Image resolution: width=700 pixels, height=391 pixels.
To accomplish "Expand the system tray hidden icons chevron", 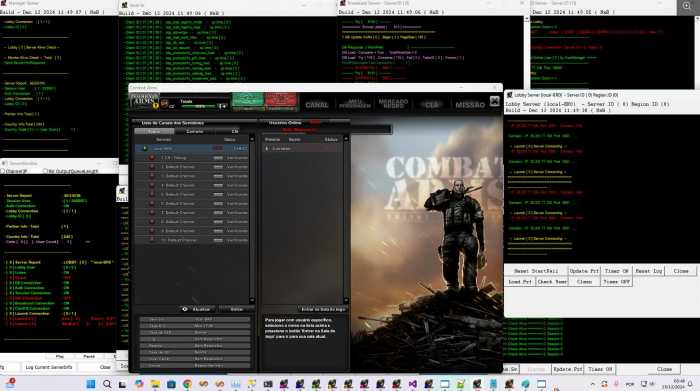I will point(592,384).
